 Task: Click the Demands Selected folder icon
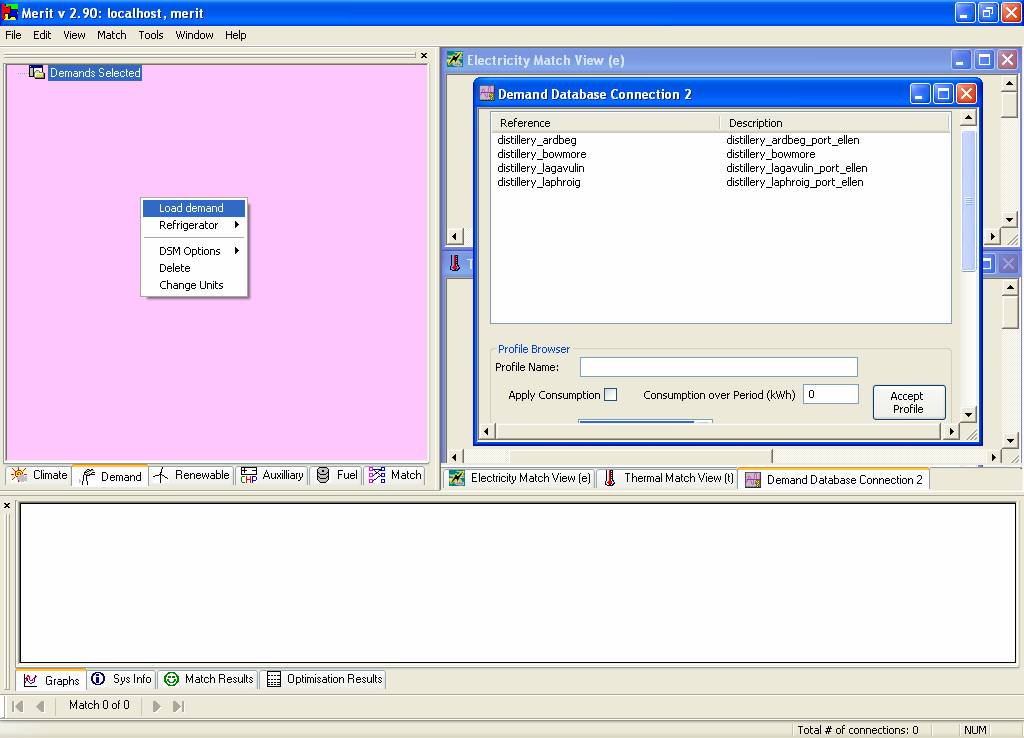tap(37, 72)
